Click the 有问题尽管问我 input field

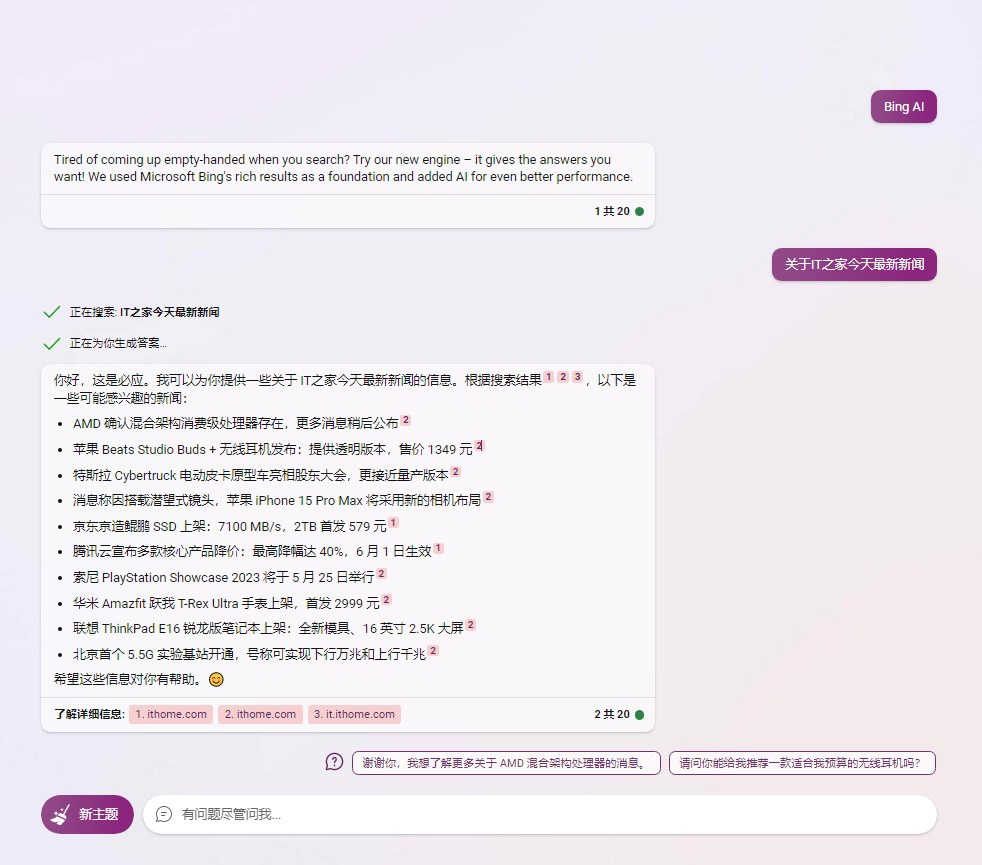tap(400, 814)
